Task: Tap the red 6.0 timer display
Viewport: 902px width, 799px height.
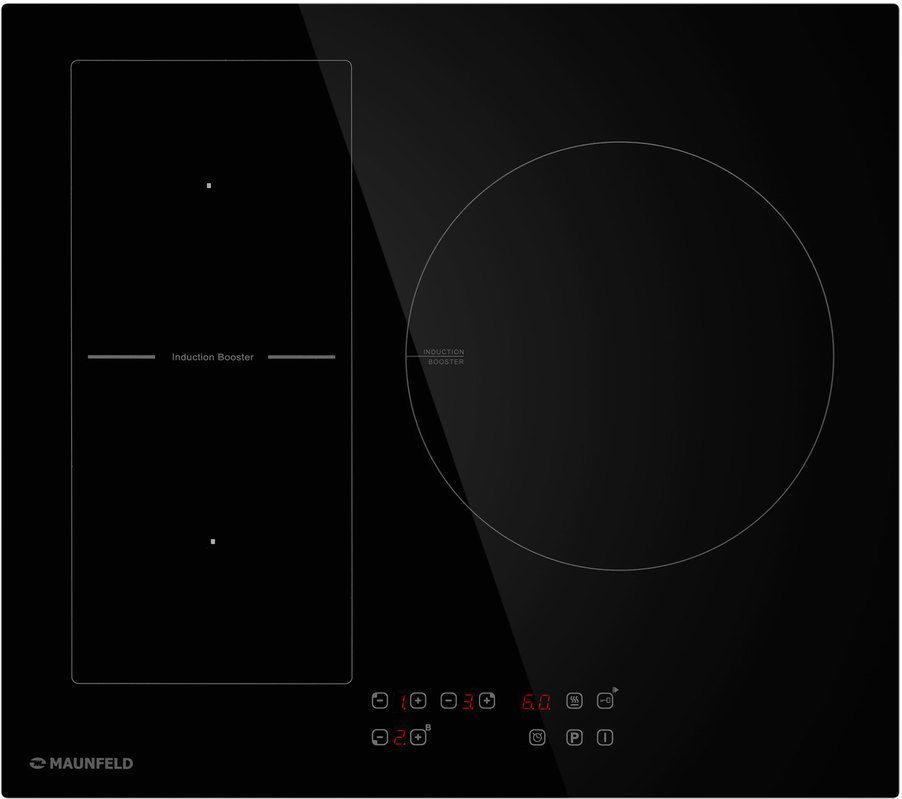Action: (536, 702)
